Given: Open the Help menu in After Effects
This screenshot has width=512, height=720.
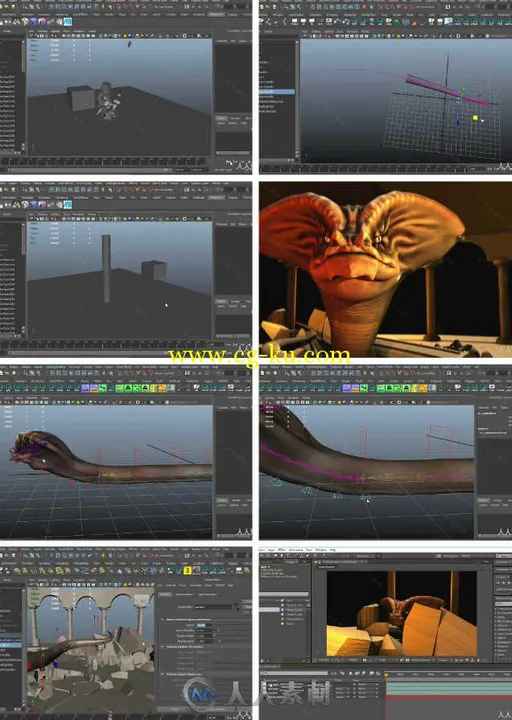Looking at the screenshot, I should pos(332,550).
